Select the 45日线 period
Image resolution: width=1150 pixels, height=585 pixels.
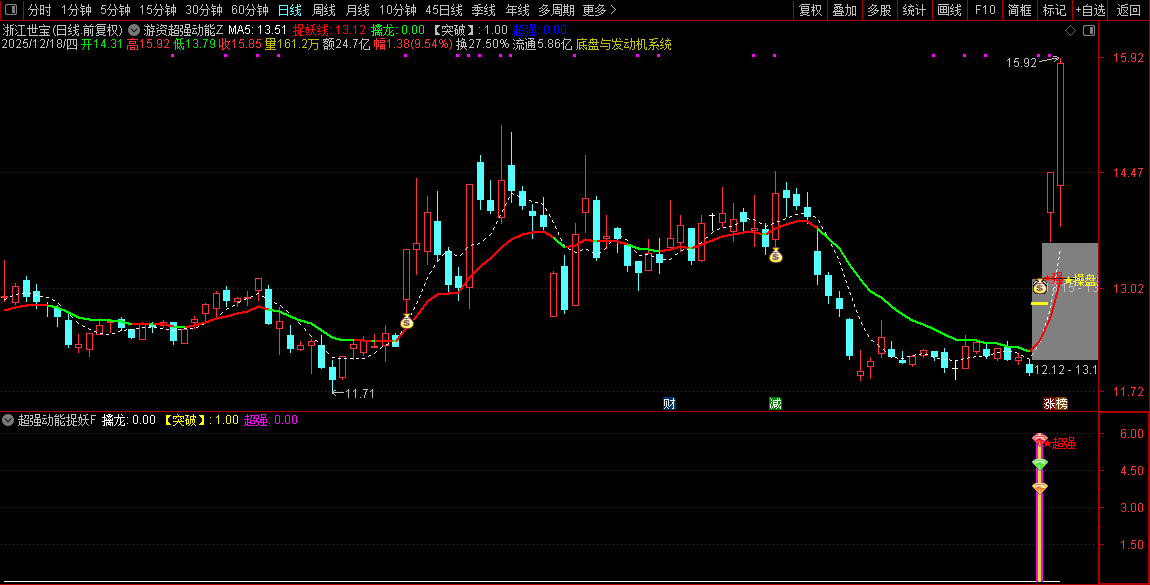coord(444,10)
